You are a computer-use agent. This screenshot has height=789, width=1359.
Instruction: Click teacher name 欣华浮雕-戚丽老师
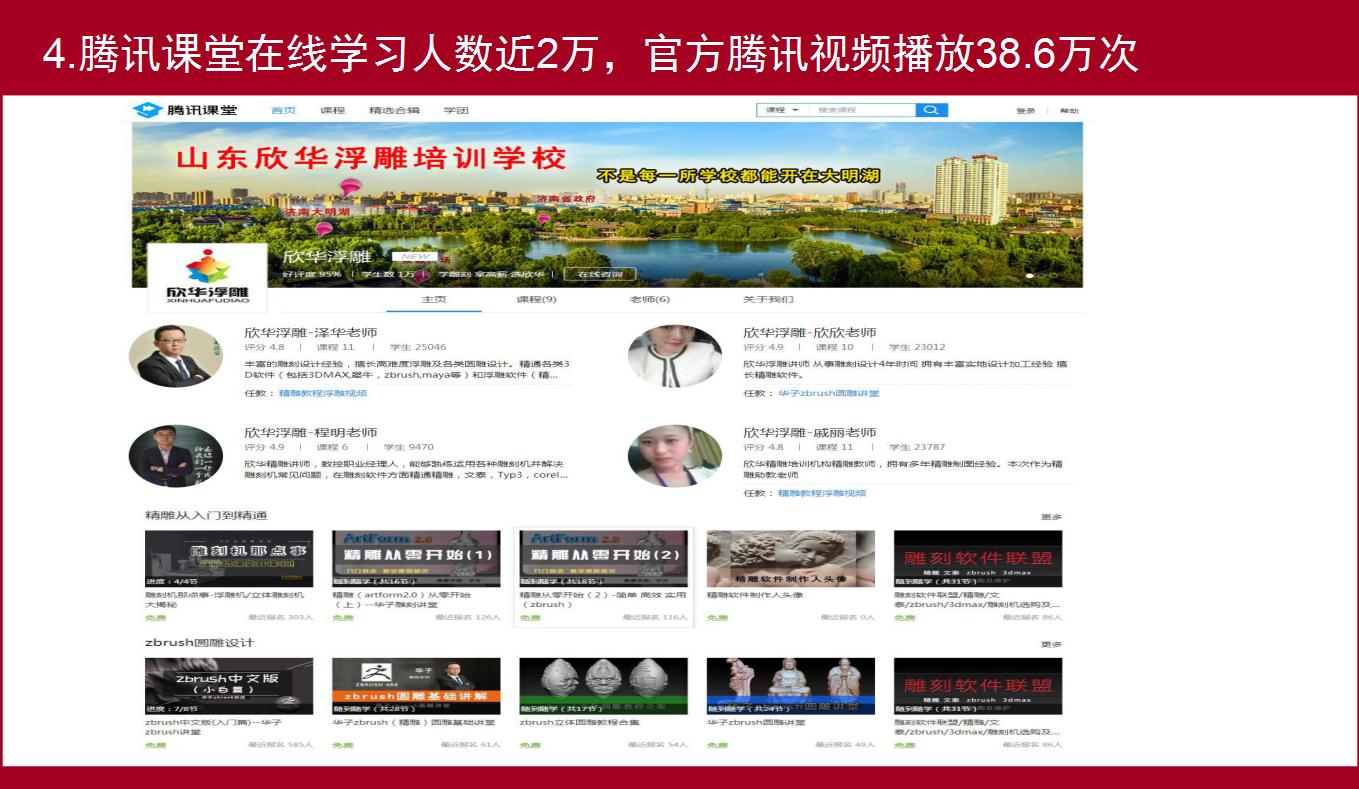pos(810,432)
